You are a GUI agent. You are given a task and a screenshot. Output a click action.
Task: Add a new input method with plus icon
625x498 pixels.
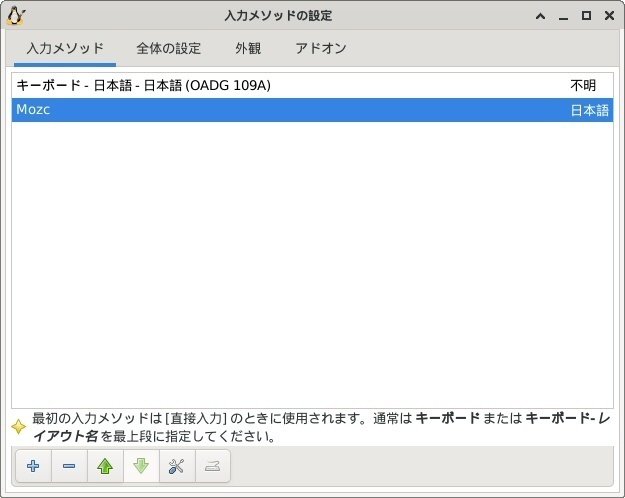coord(33,466)
